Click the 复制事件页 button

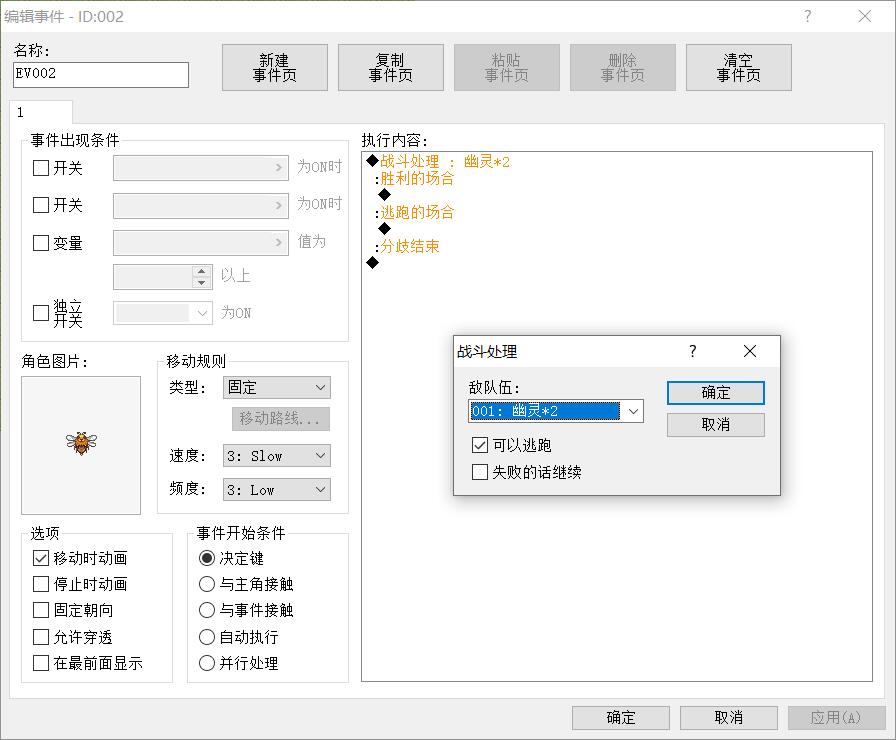tap(391, 67)
